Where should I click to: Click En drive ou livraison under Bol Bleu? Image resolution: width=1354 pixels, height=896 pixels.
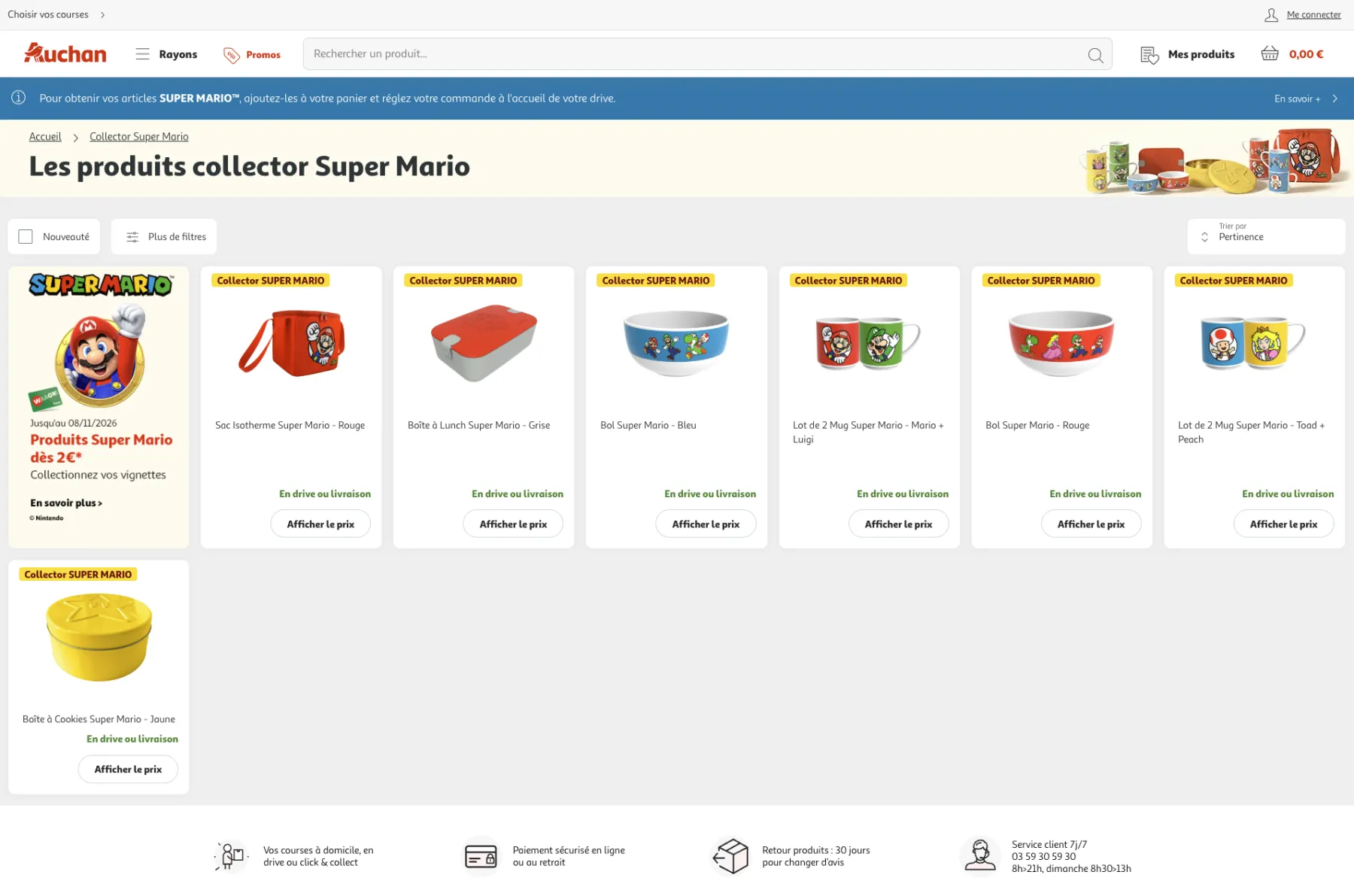[710, 494]
